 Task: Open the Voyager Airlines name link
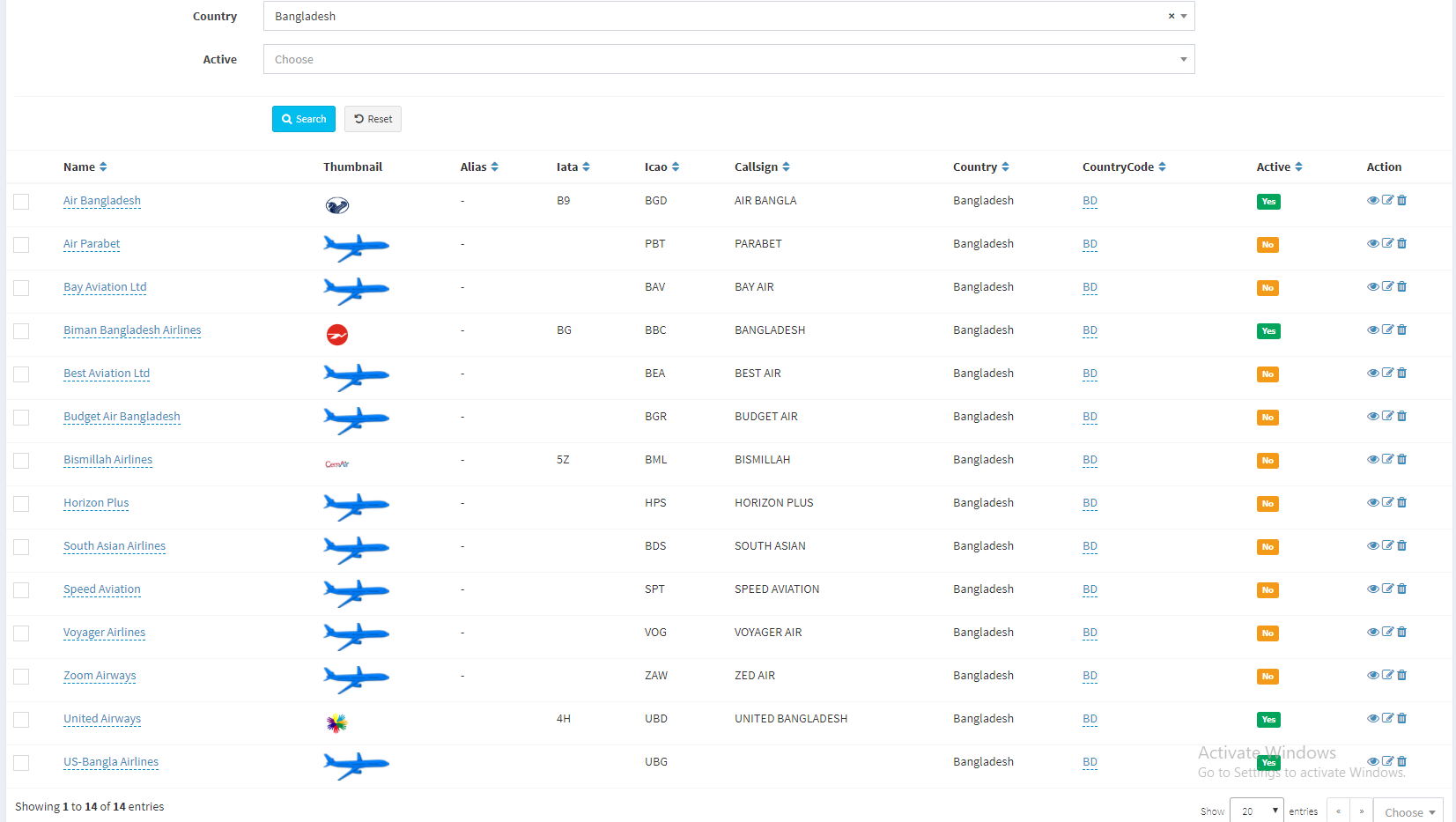[104, 633]
